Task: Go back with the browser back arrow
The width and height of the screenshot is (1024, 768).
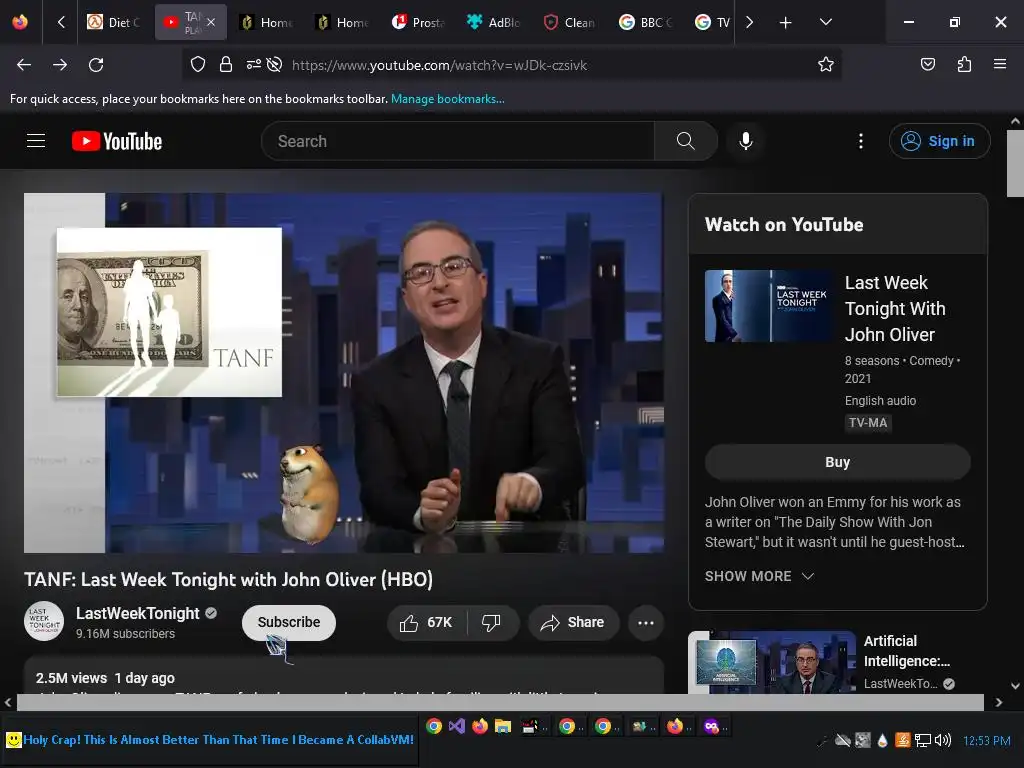Action: pos(24,65)
